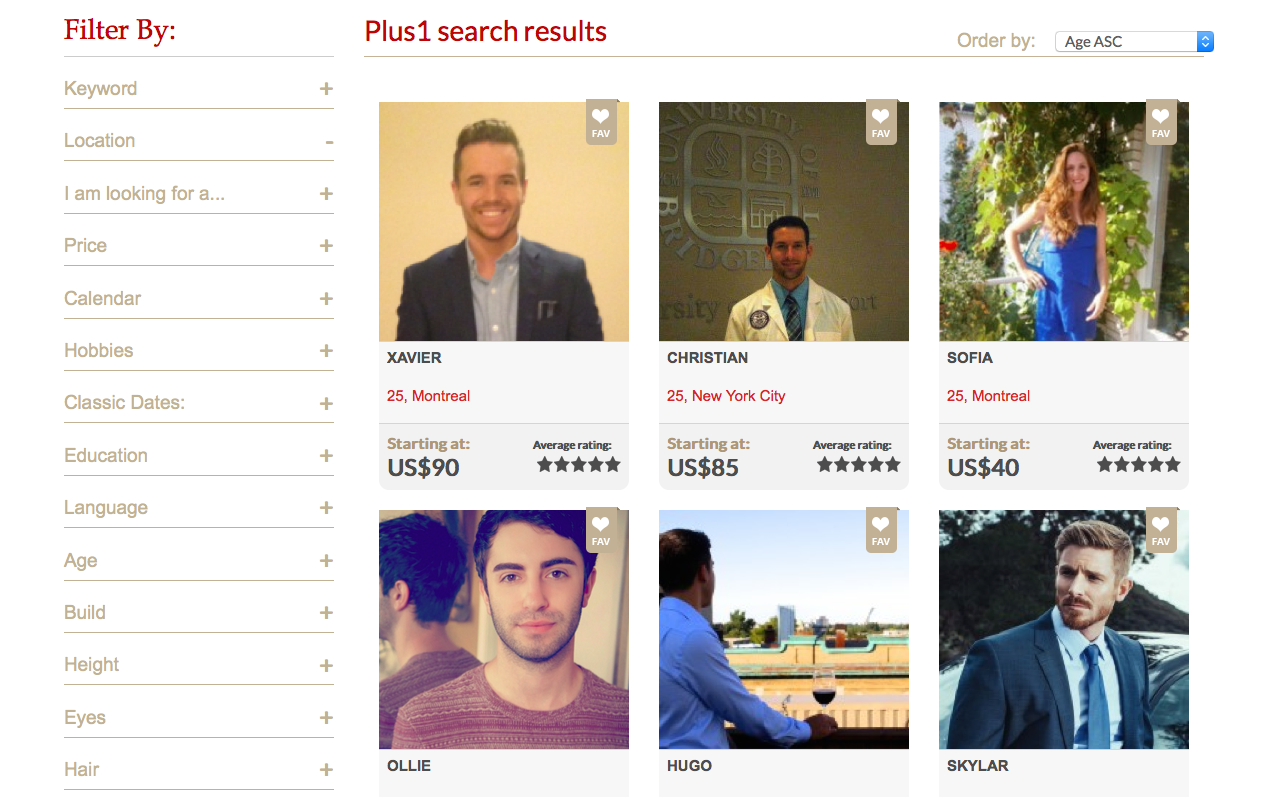This screenshot has height=797, width=1269.
Task: Expand the Education filter
Action: (326, 456)
